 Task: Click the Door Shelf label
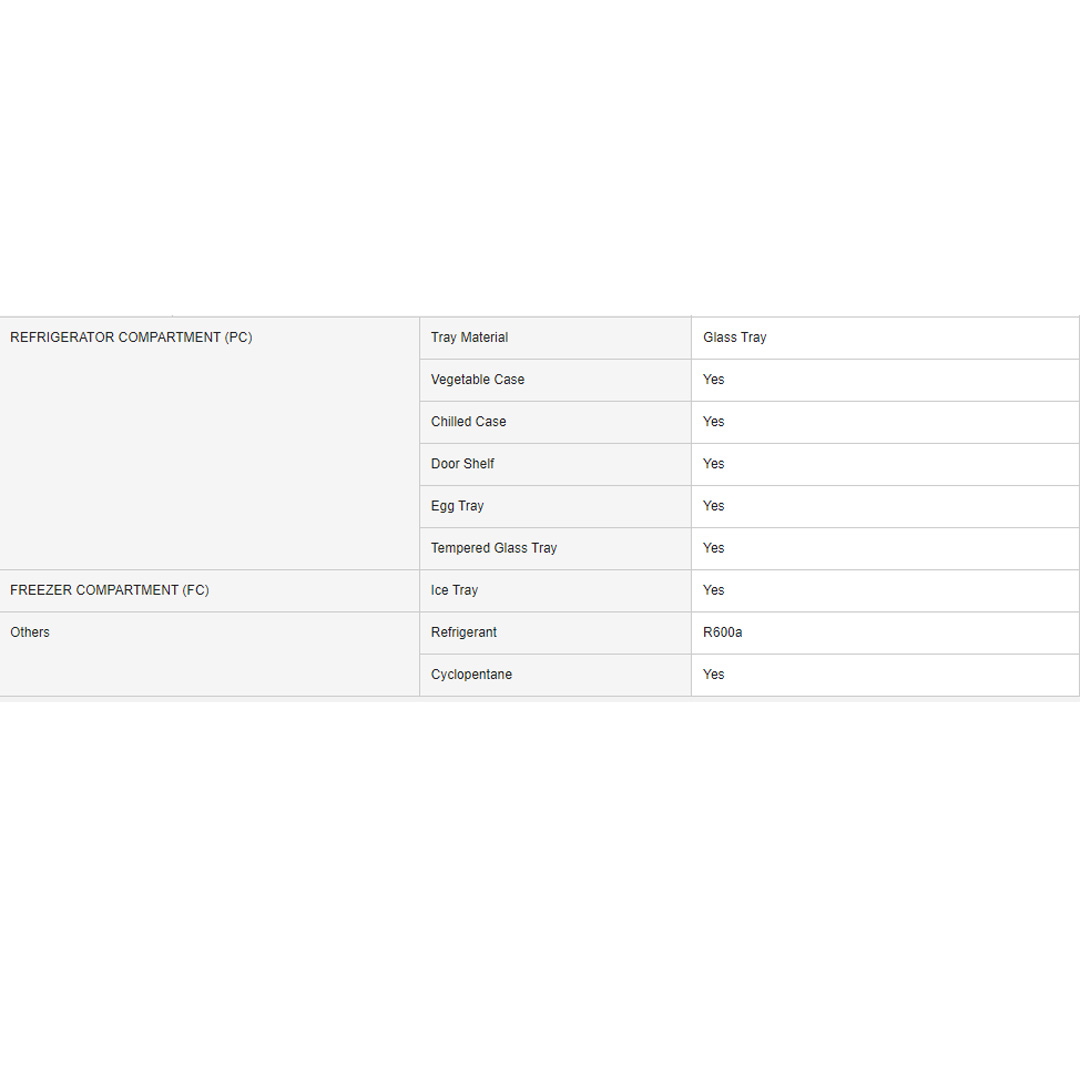(x=462, y=464)
